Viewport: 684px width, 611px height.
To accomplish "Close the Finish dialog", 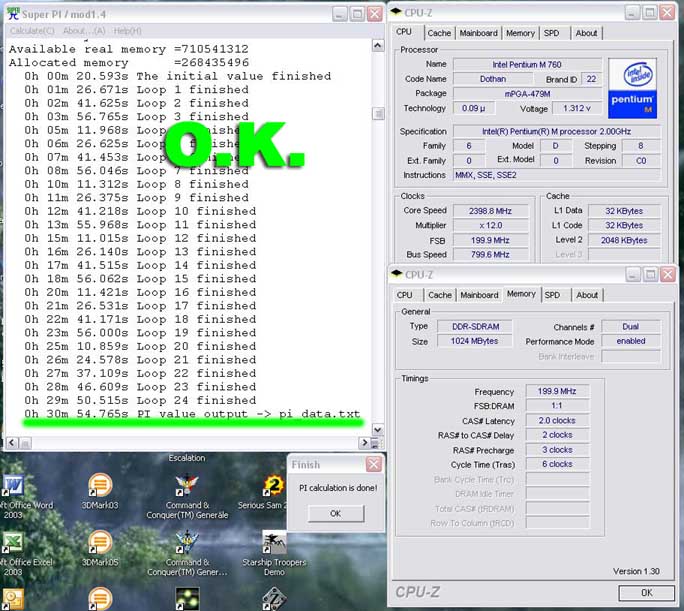I will pyautogui.click(x=373, y=464).
